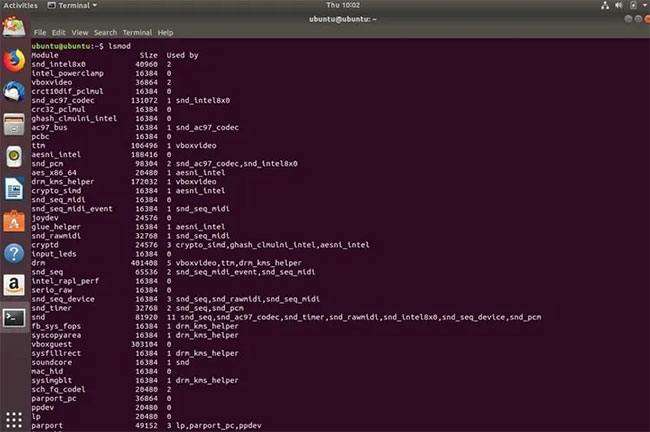Open Amazon launcher in the dock
Image resolution: width=650 pixels, height=432 pixels.
15,285
